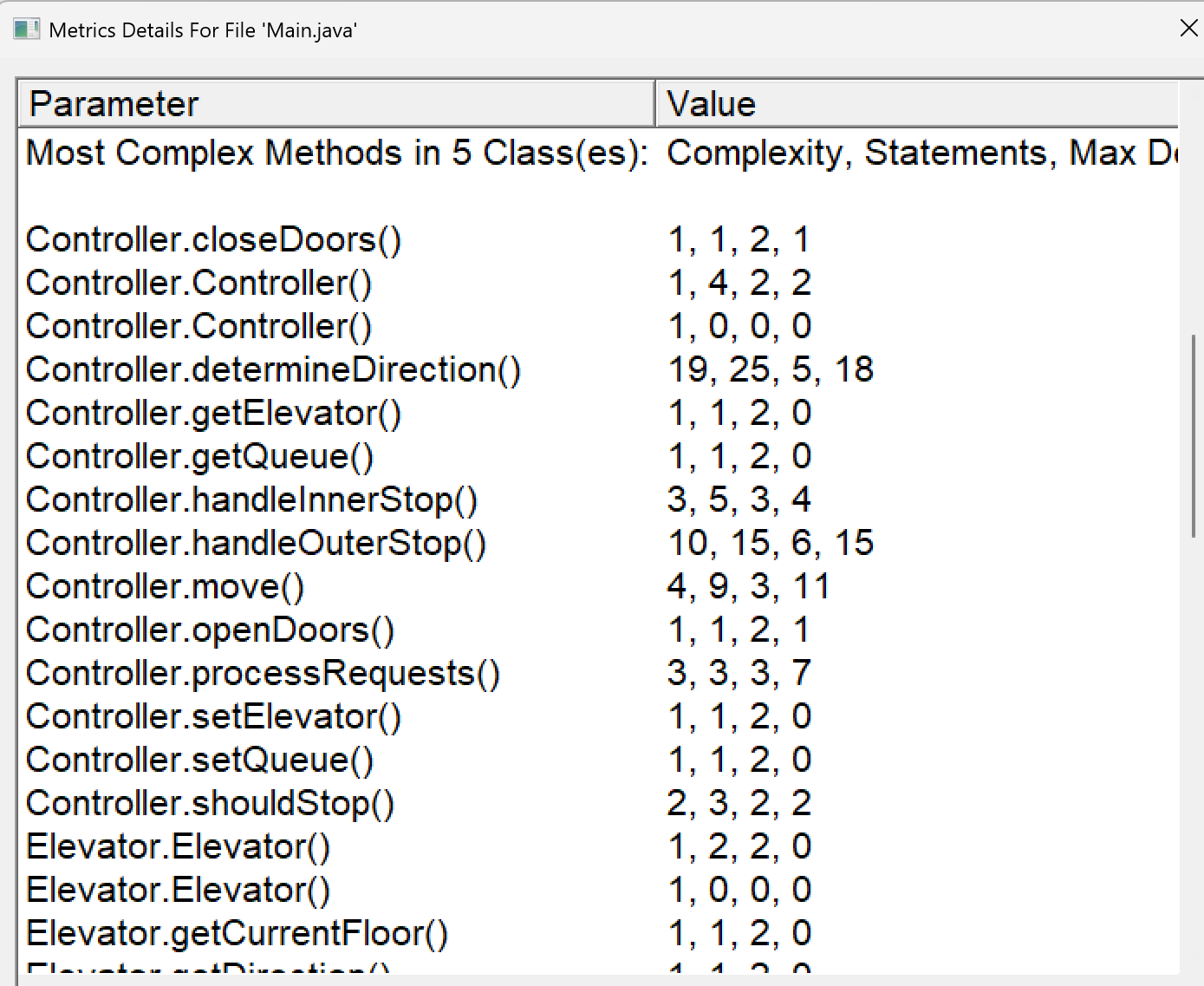Select the Controller.openDoors() row

211,630
